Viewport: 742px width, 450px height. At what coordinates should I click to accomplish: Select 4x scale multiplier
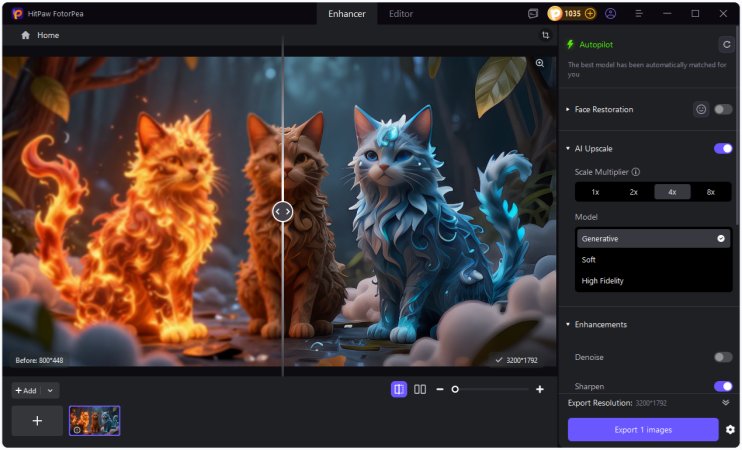click(672, 192)
